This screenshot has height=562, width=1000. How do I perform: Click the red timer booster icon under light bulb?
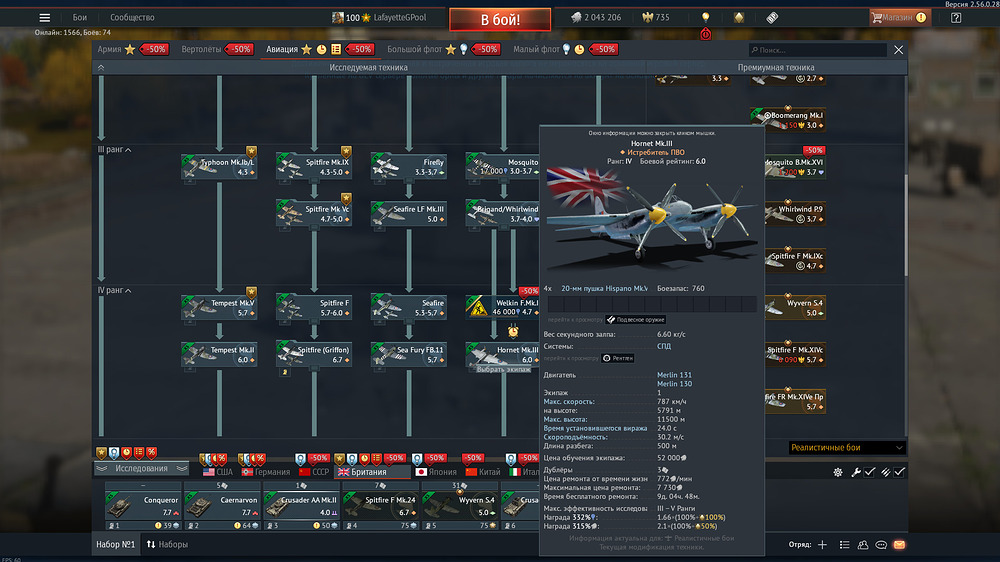point(705,34)
